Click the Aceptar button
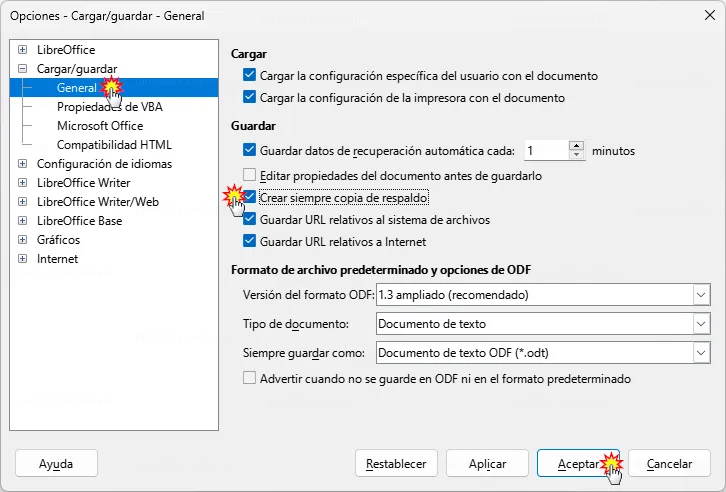This screenshot has width=726, height=492. pyautogui.click(x=578, y=463)
